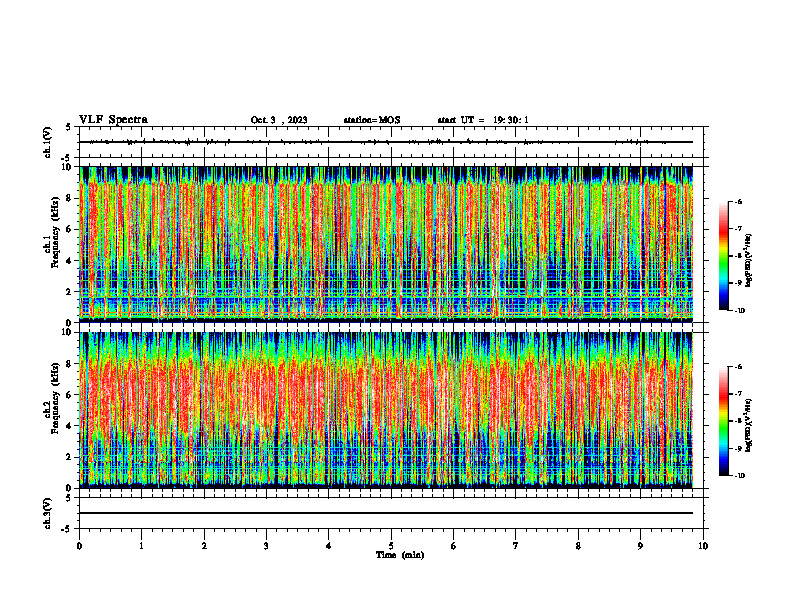Click the "-10" label on ch.2 colorbar

tap(740, 476)
